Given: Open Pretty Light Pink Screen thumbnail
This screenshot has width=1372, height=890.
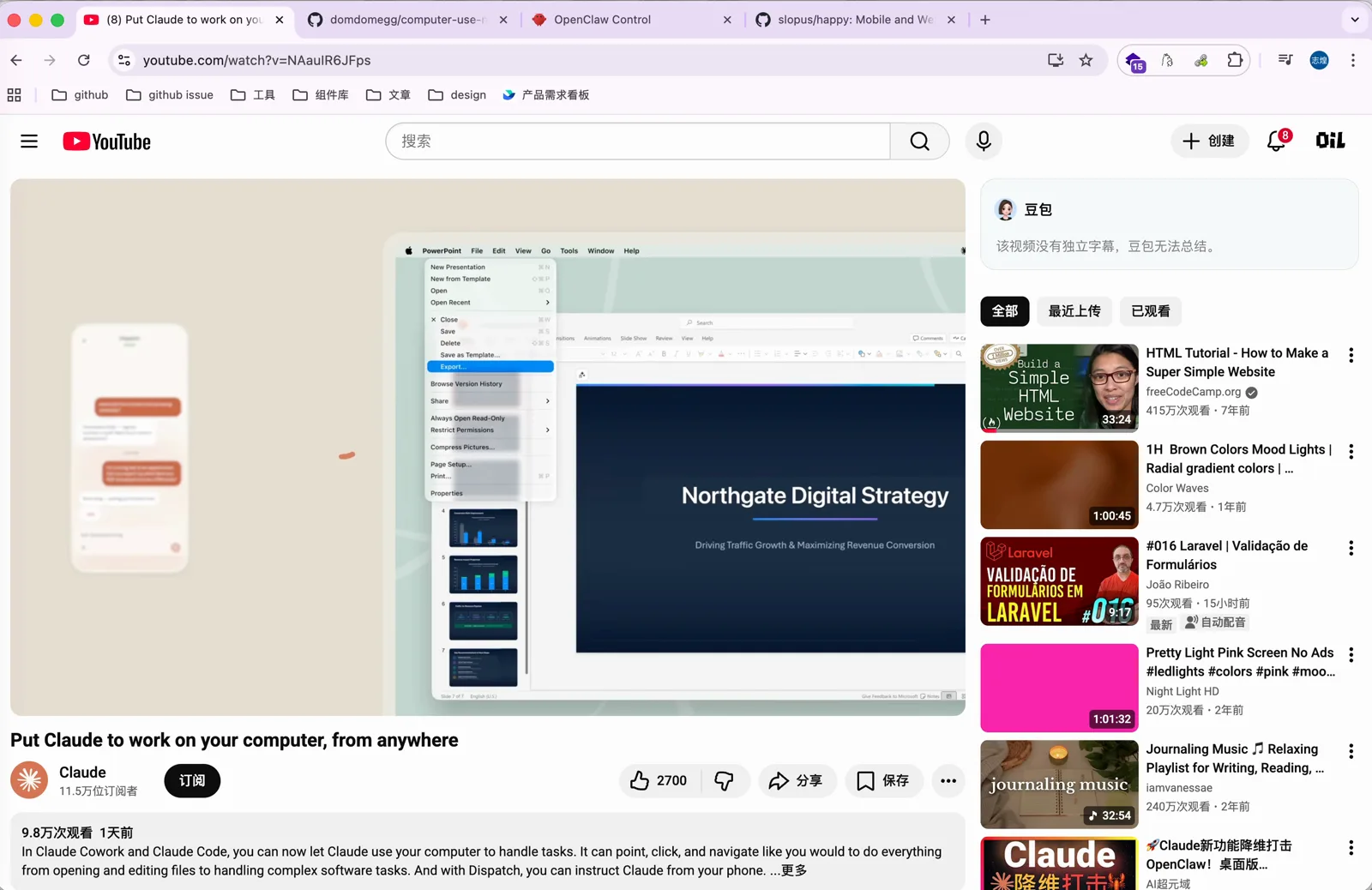Looking at the screenshot, I should 1059,688.
